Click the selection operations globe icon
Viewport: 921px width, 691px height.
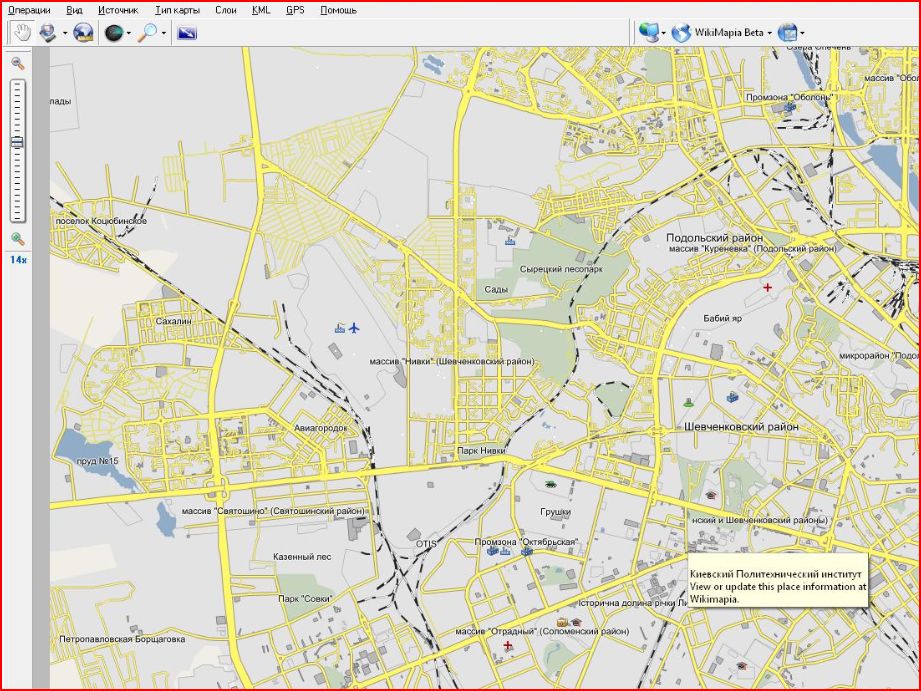(x=48, y=33)
